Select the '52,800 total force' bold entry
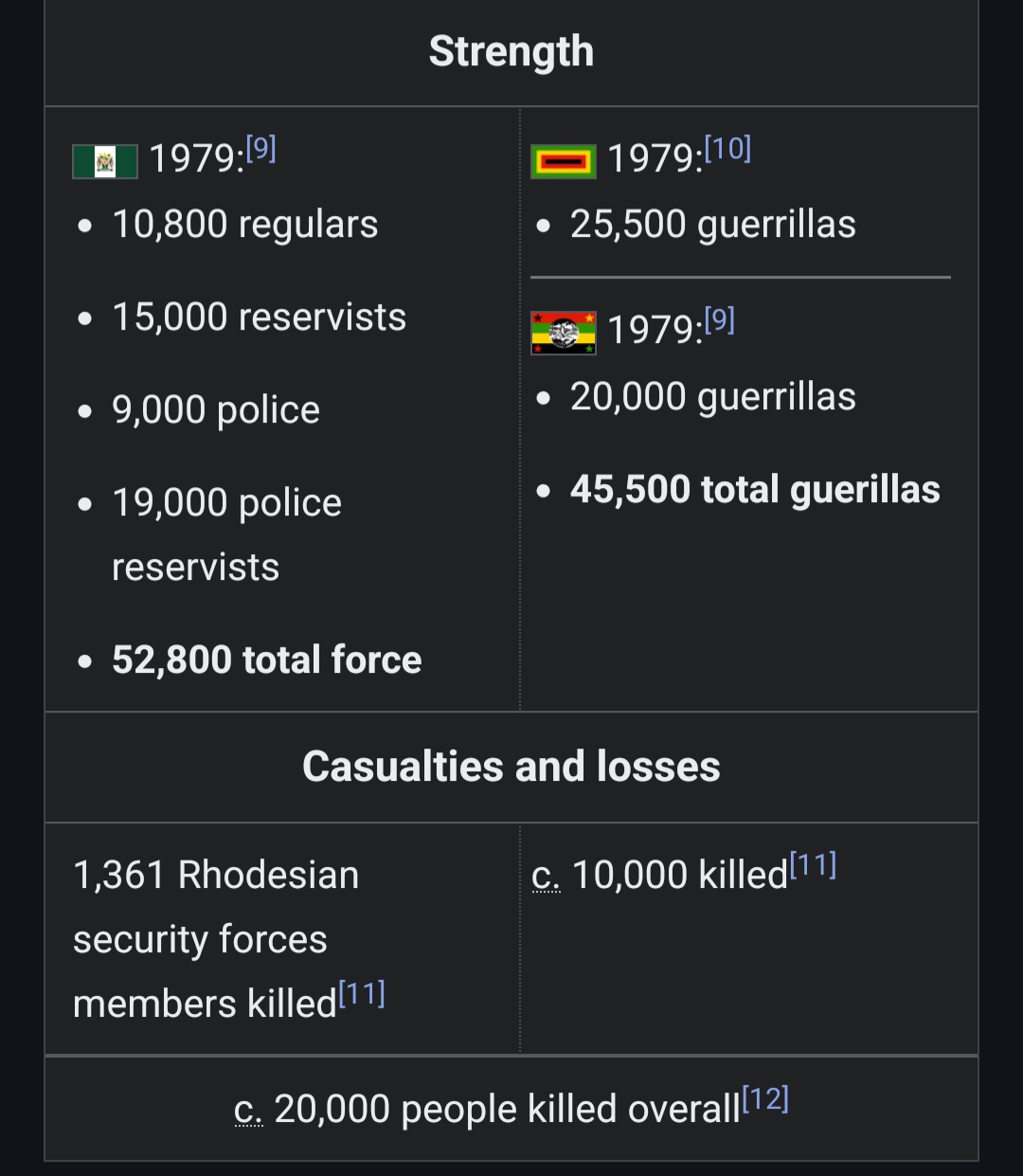Image resolution: width=1023 pixels, height=1176 pixels. click(266, 660)
